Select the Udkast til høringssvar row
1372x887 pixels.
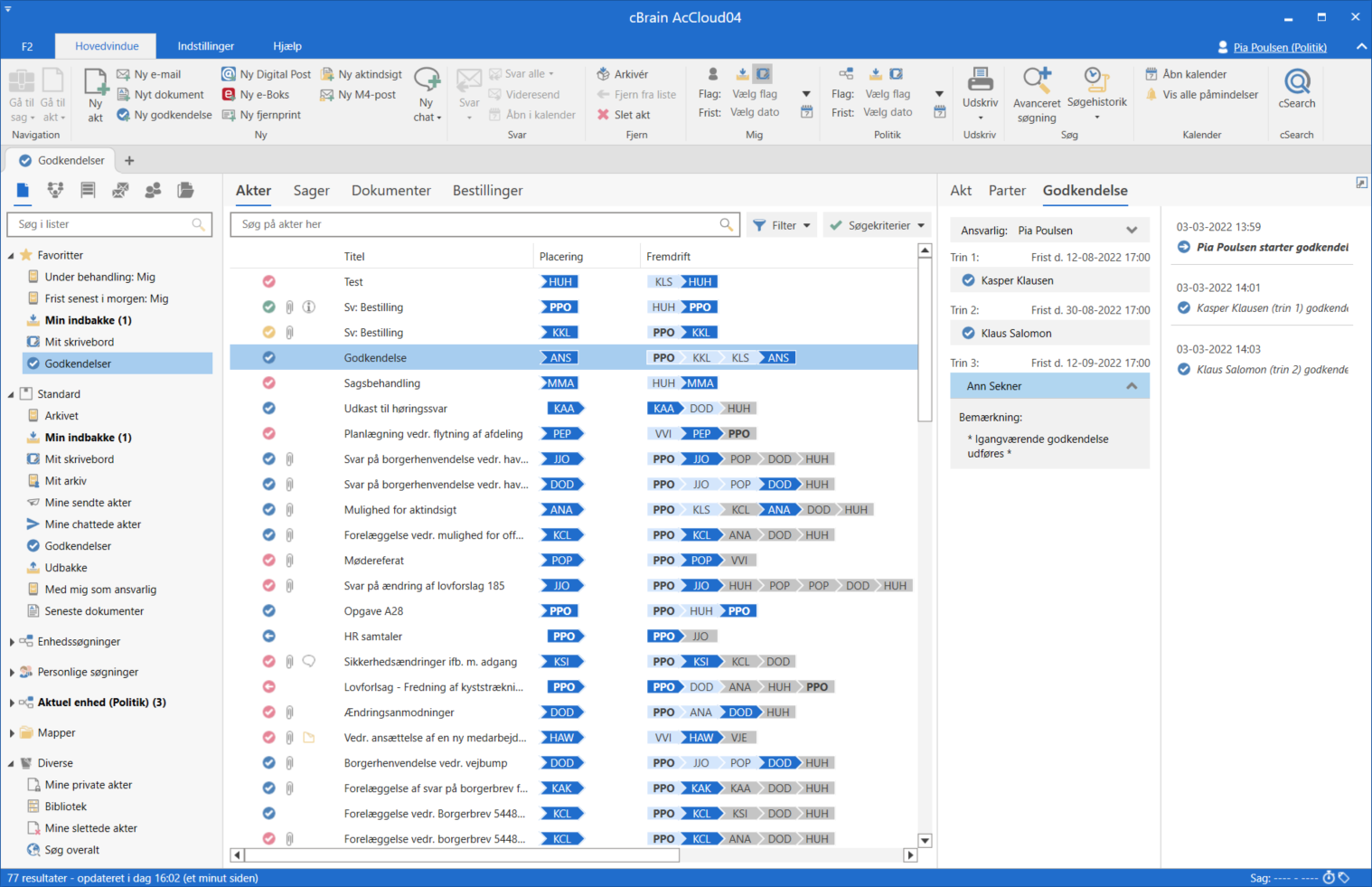tap(574, 409)
